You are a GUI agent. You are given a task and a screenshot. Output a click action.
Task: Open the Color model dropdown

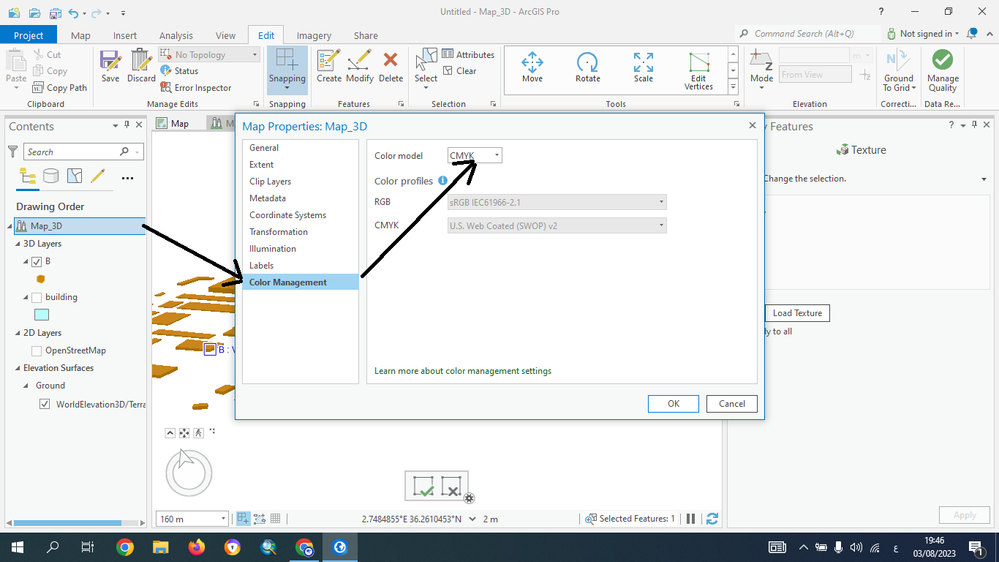click(475, 155)
